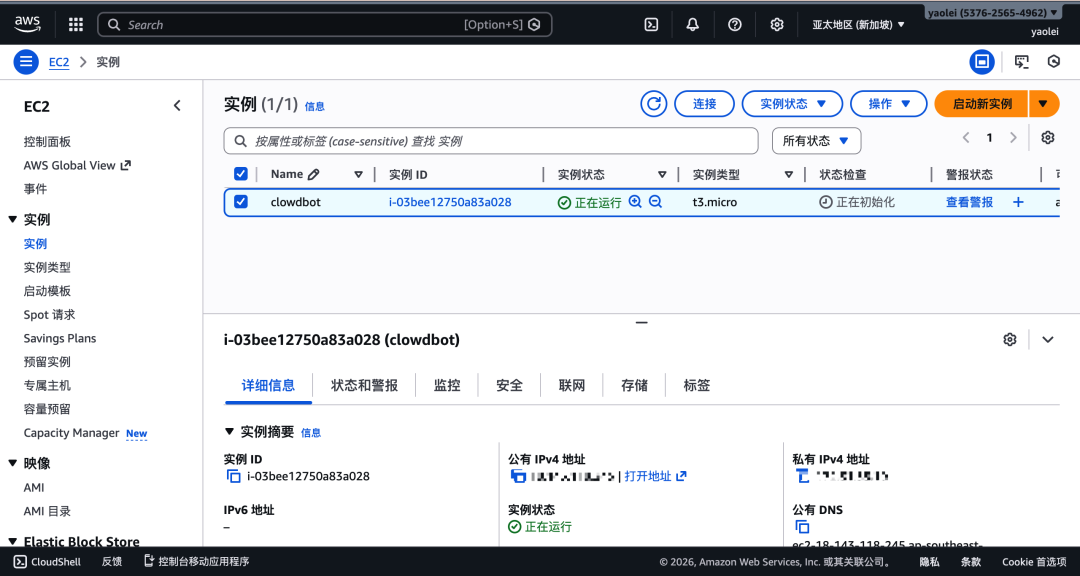Open the 存储 tab for the instance
Screen dimensions: 1080x576
click(634, 384)
